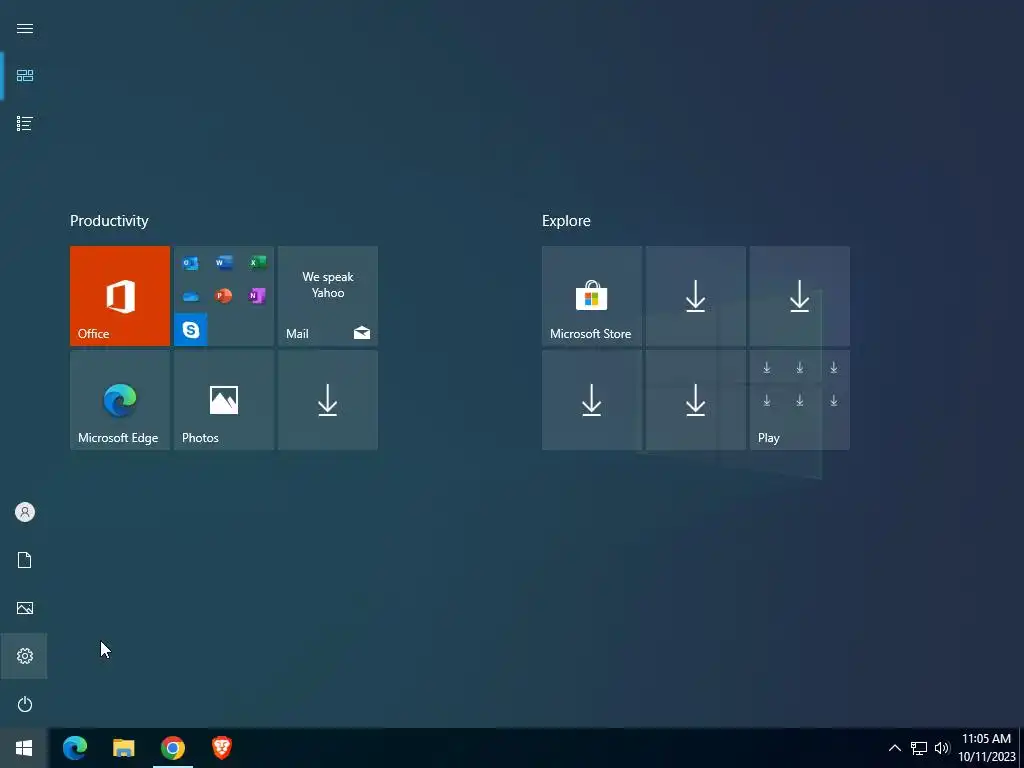This screenshot has height=768, width=1024.
Task: Open the Skype tile
Action: (x=191, y=329)
